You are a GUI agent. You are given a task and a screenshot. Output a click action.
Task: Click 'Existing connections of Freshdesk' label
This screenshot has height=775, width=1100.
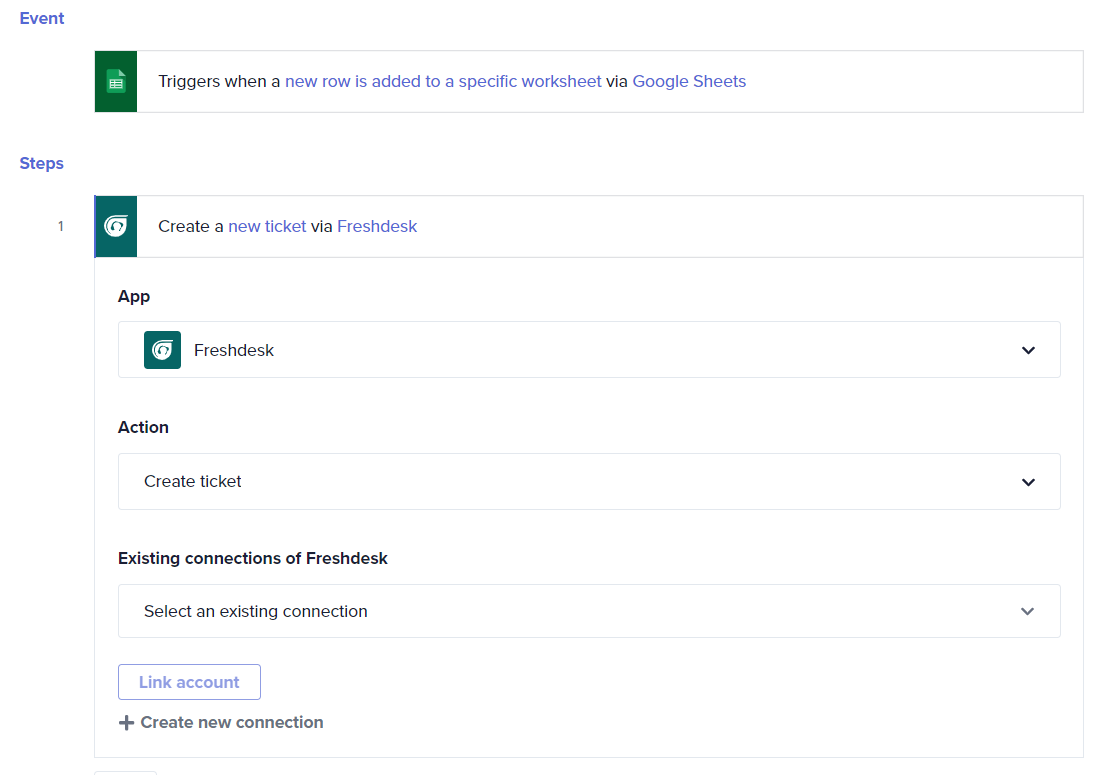coord(253,558)
